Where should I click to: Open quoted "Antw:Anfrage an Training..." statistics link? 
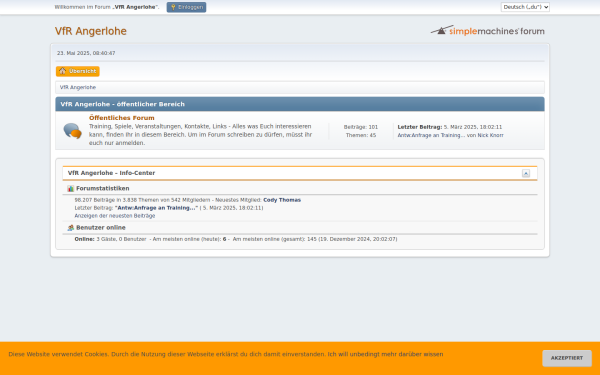157,208
